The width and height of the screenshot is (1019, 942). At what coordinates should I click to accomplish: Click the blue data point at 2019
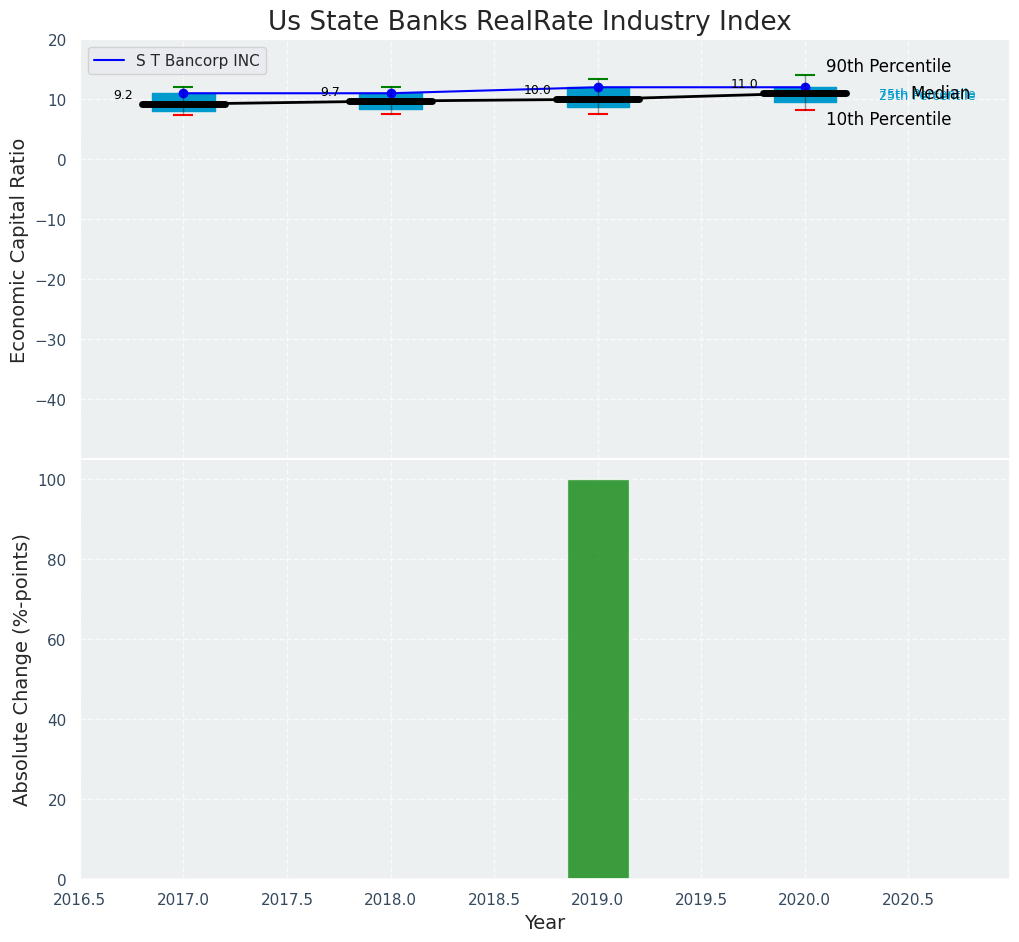point(599,87)
